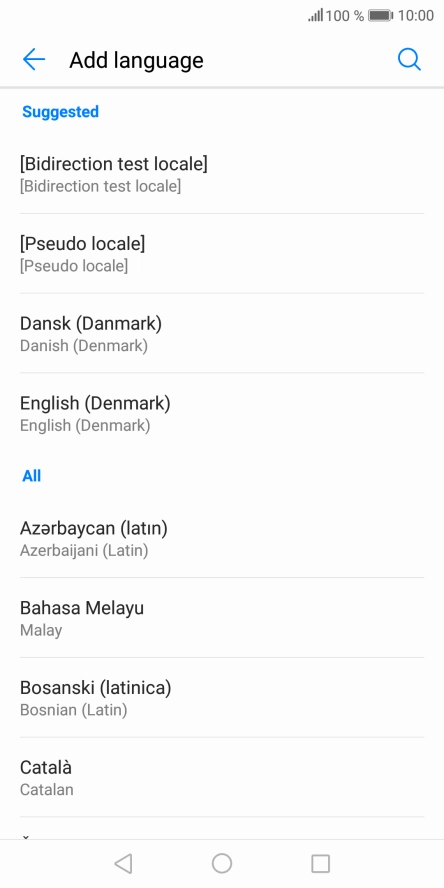Tap the 10:00 clock in status bar

416,16
